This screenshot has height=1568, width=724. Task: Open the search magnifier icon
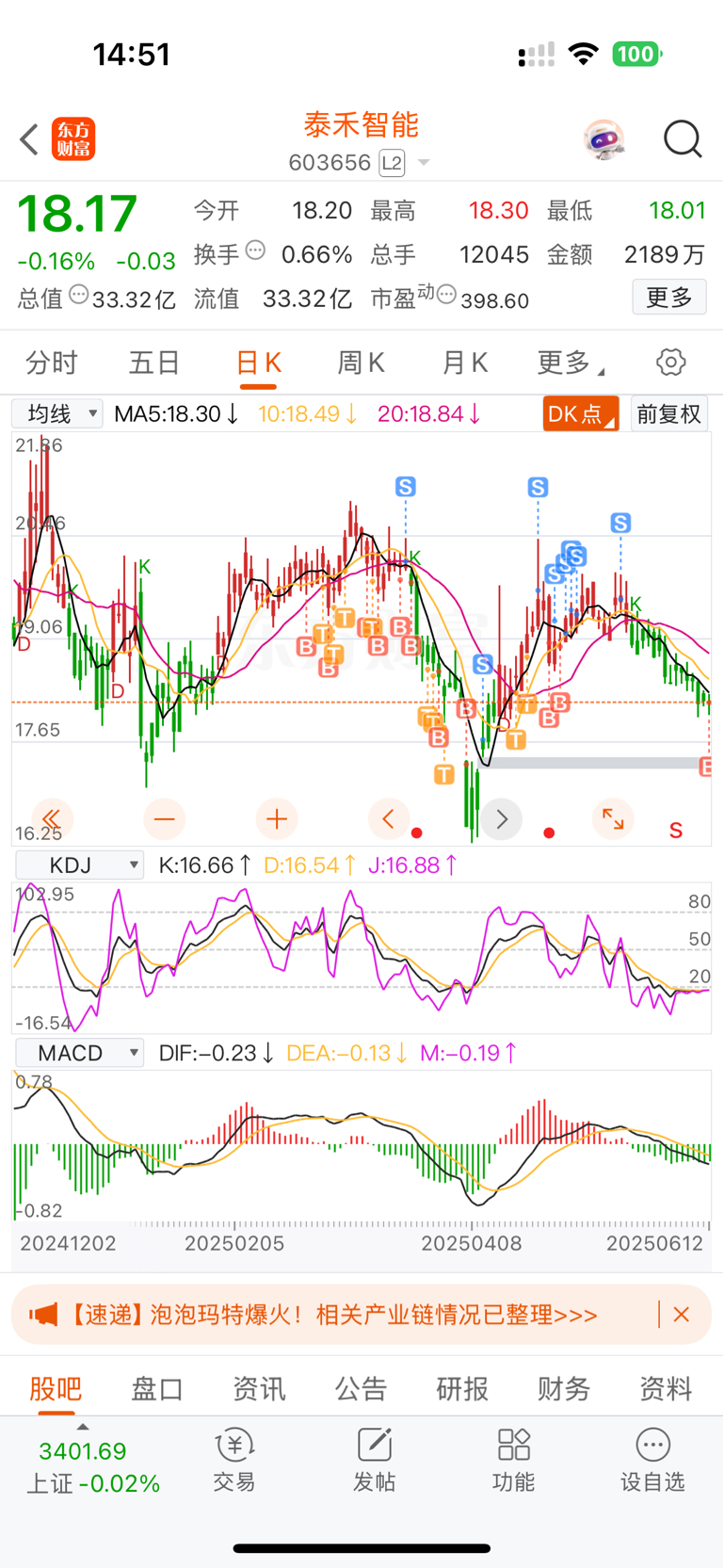[683, 139]
